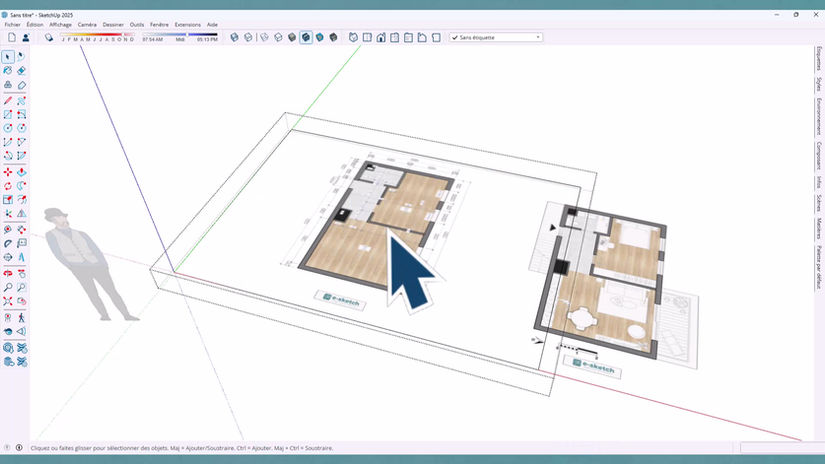Screen dimensions: 825x464
Task: Click the measurements input box
Action: 780,448
